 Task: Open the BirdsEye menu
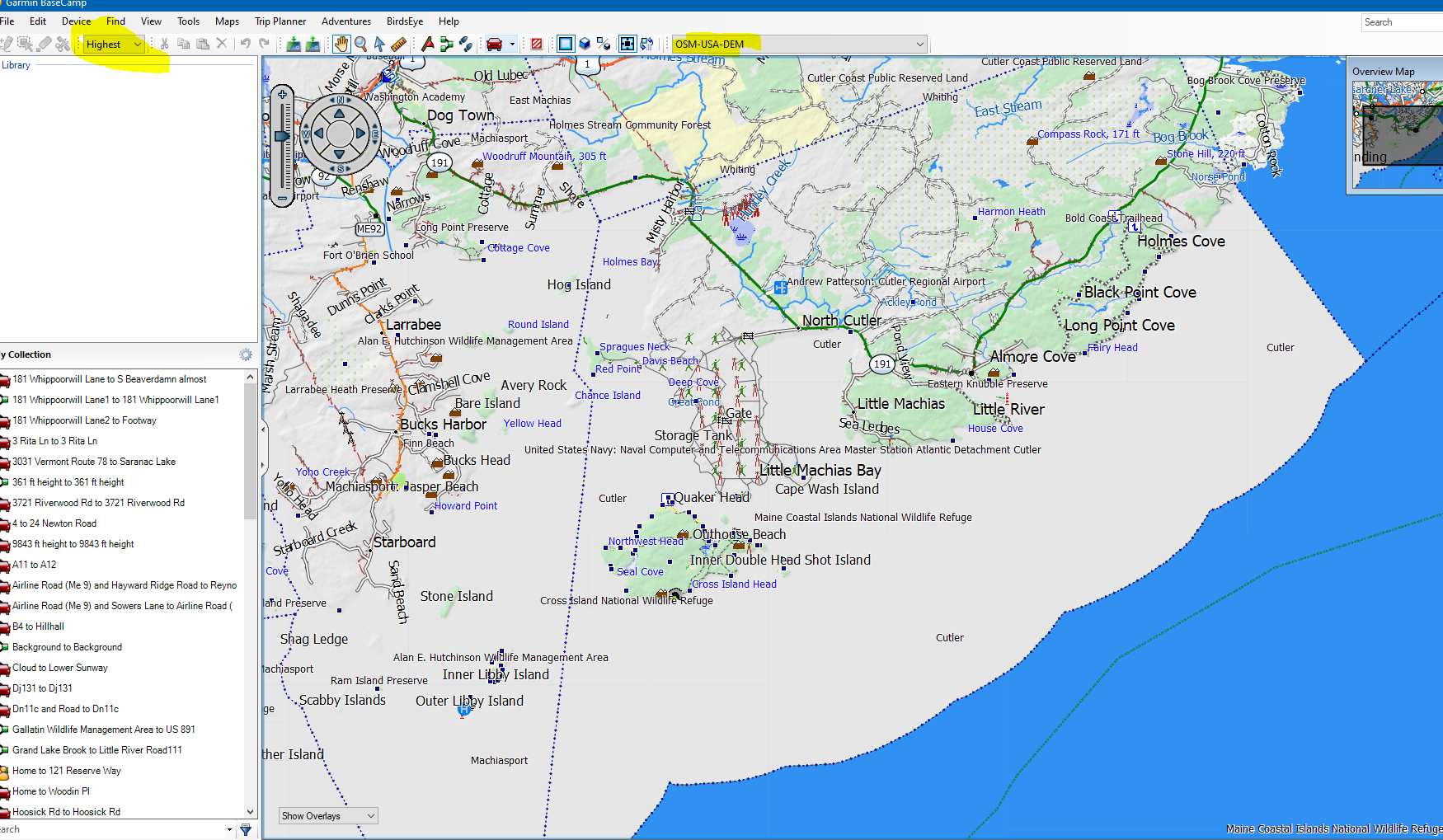click(x=404, y=21)
